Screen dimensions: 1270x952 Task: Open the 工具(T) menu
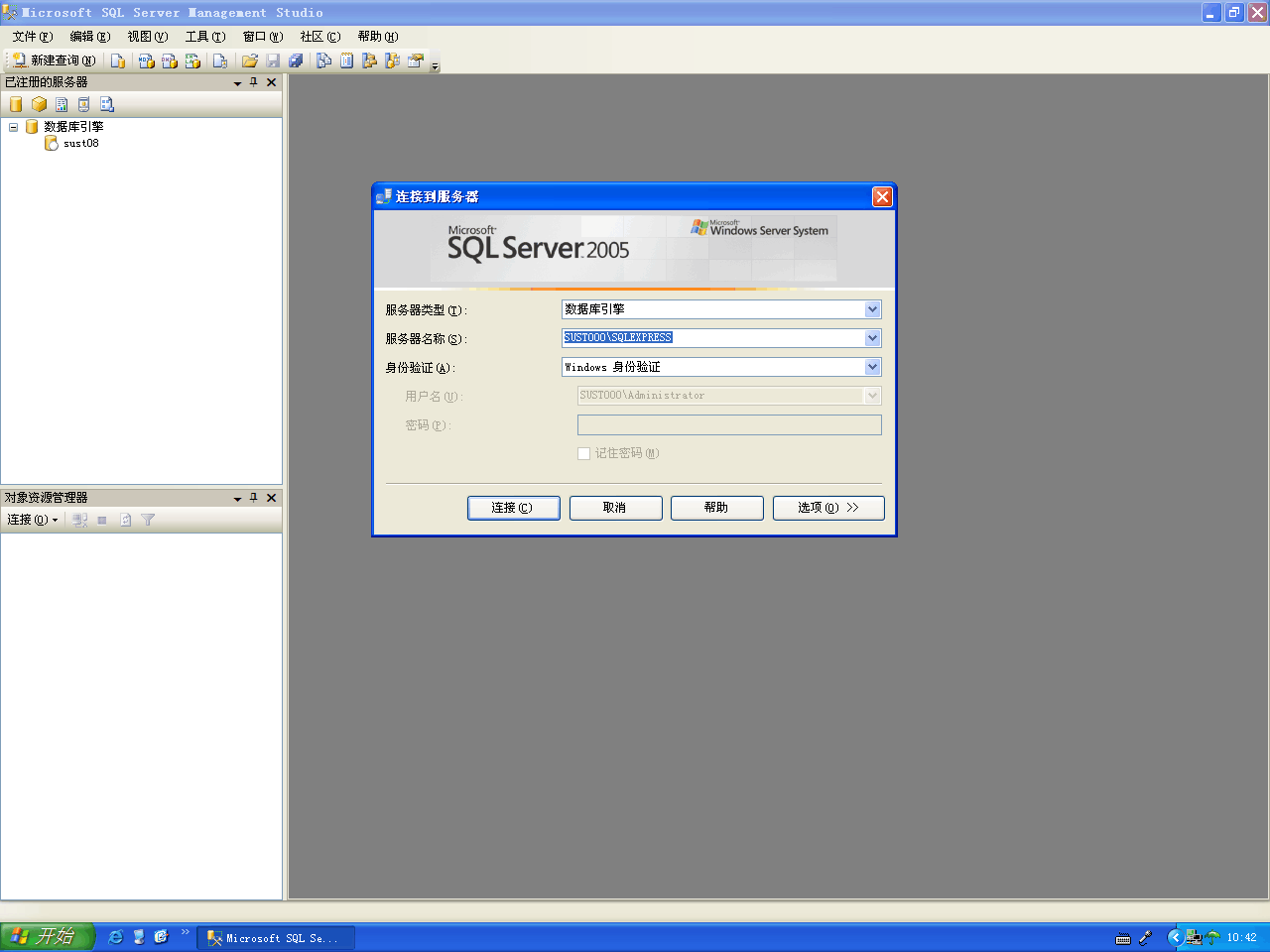(205, 37)
